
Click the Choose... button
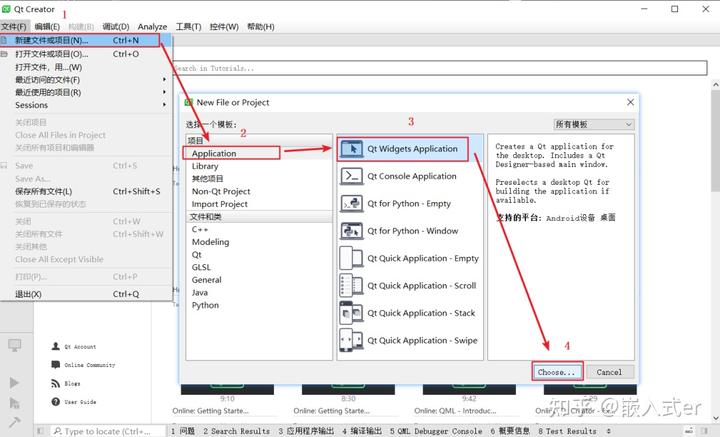(x=557, y=372)
